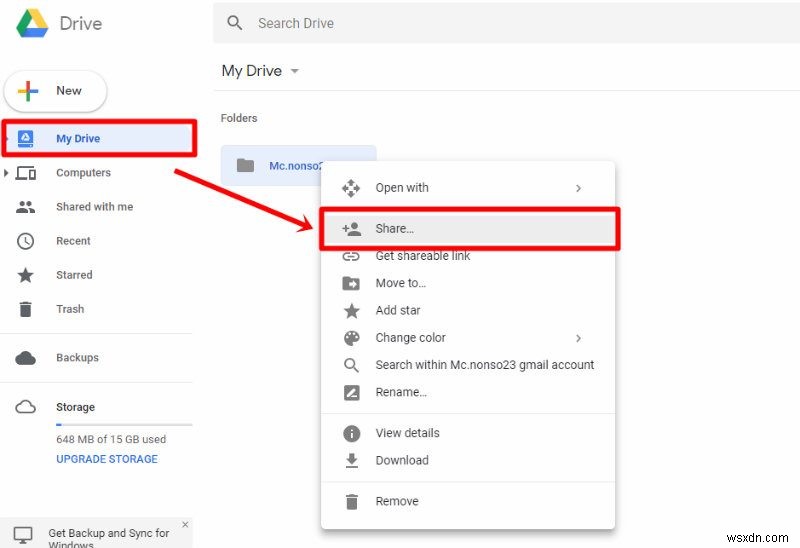Image resolution: width=800 pixels, height=548 pixels.
Task: Click the Add star icon in menu
Action: pyautogui.click(x=352, y=311)
